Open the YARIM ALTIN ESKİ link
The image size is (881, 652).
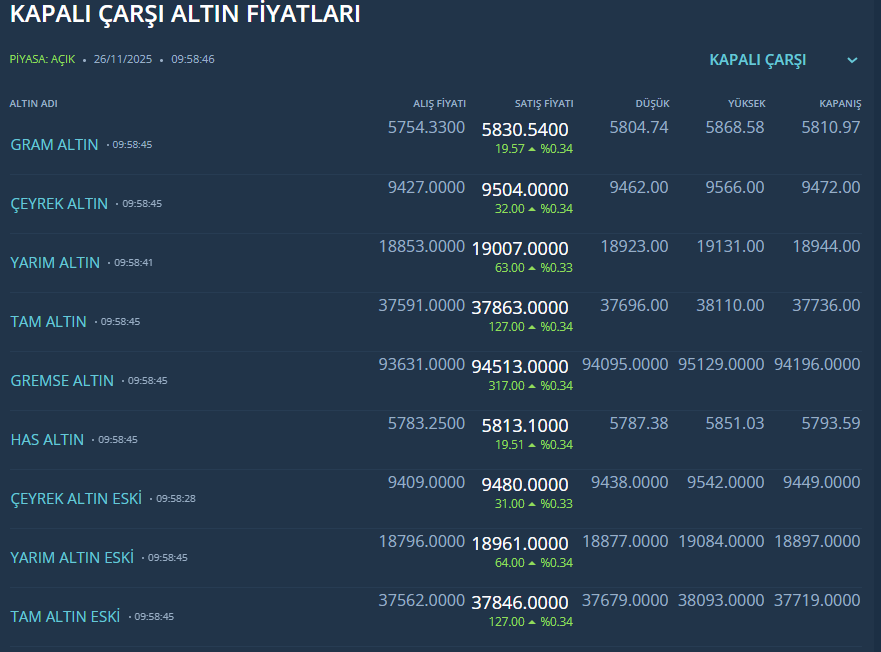pos(72,557)
